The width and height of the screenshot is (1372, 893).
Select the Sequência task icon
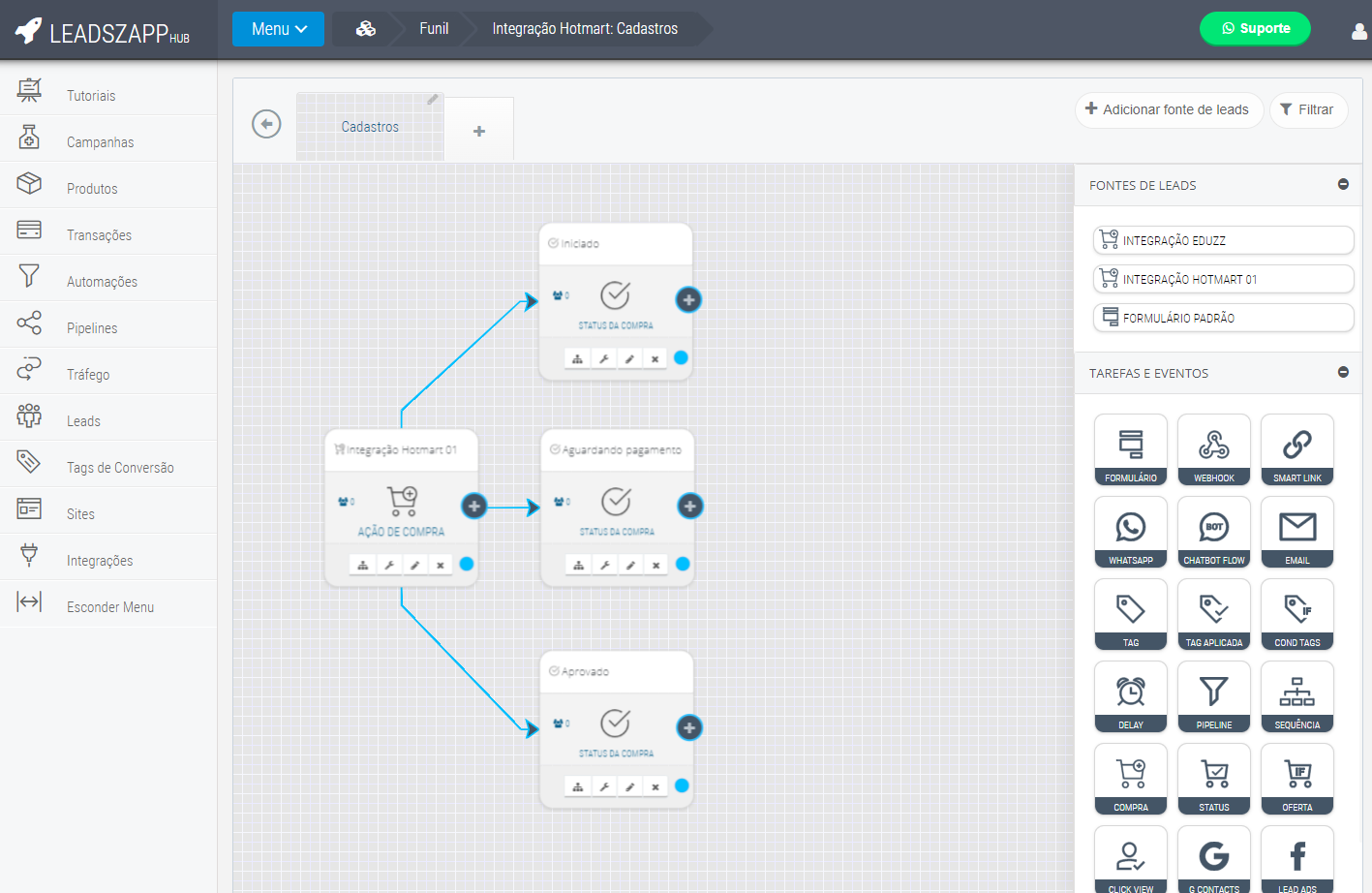pos(1296,696)
